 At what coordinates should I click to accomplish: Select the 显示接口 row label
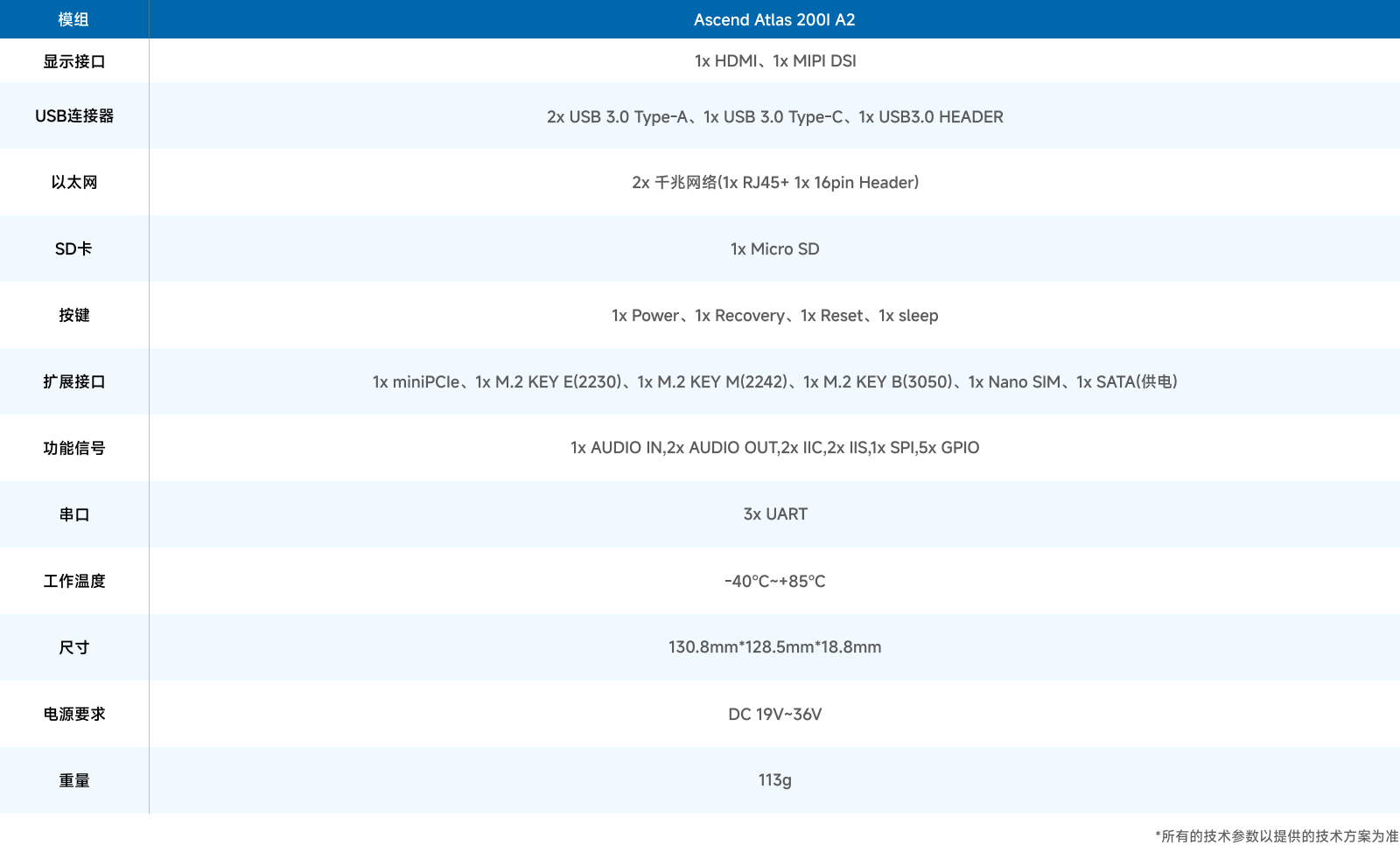[x=74, y=61]
